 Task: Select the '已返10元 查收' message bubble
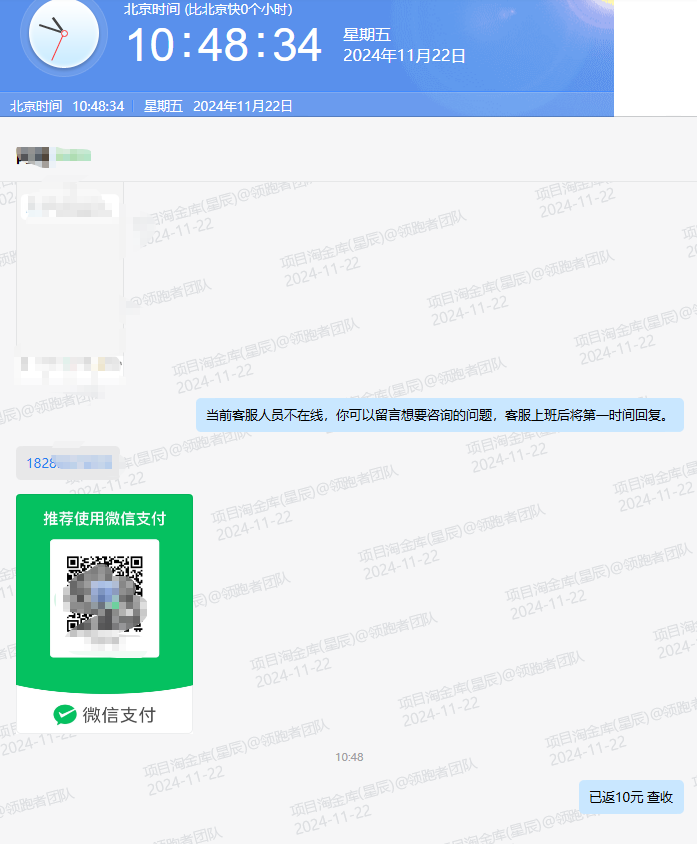tap(631, 797)
